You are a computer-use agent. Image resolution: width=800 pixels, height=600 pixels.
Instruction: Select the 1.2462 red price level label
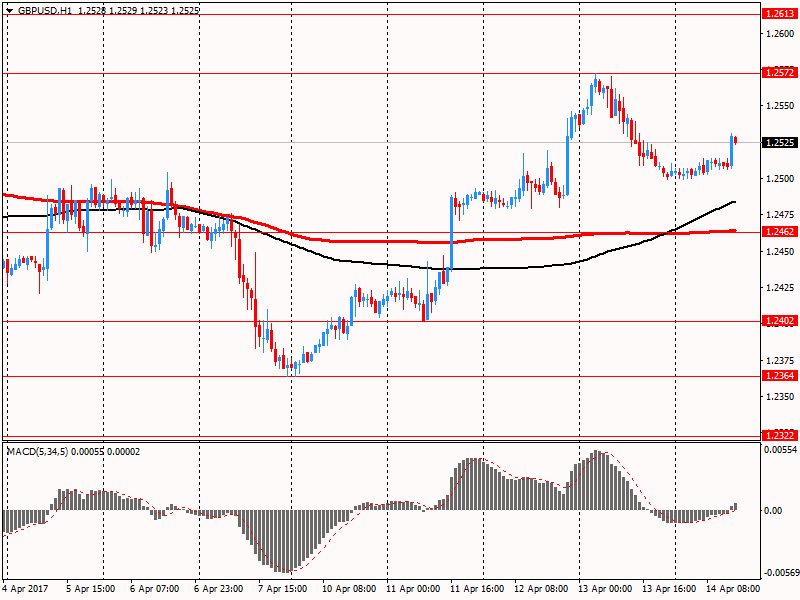pos(780,232)
